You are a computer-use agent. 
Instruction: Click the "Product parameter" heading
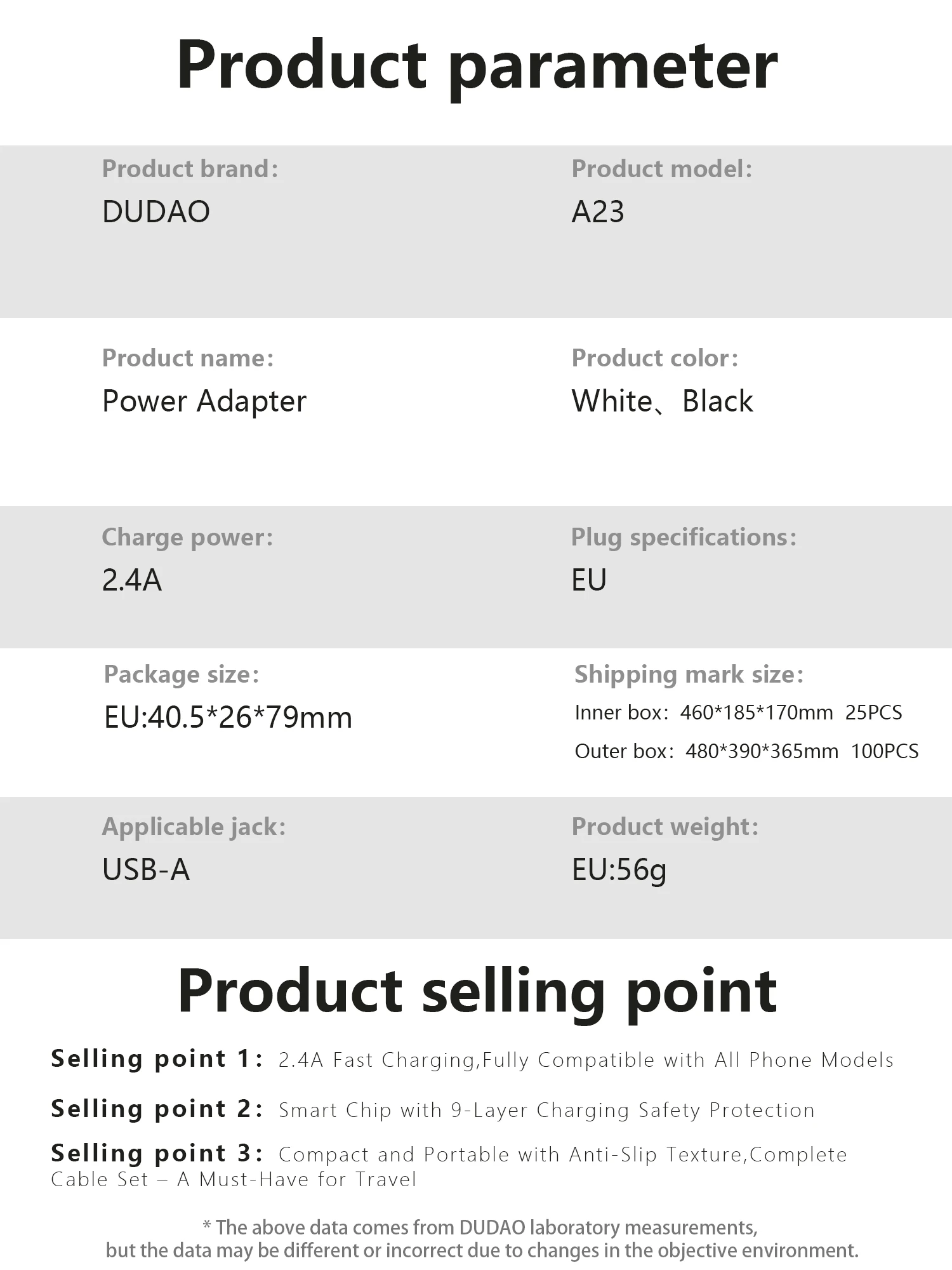477,66
